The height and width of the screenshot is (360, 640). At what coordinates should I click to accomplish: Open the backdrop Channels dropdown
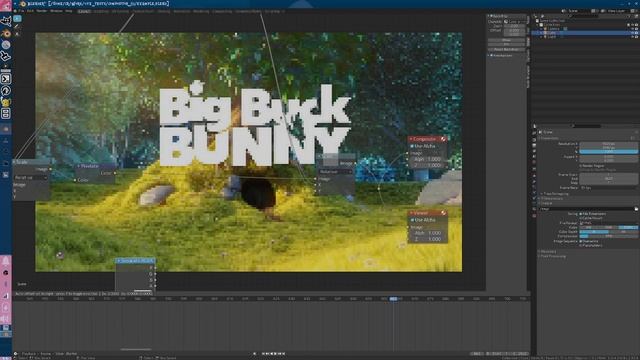coord(514,21)
